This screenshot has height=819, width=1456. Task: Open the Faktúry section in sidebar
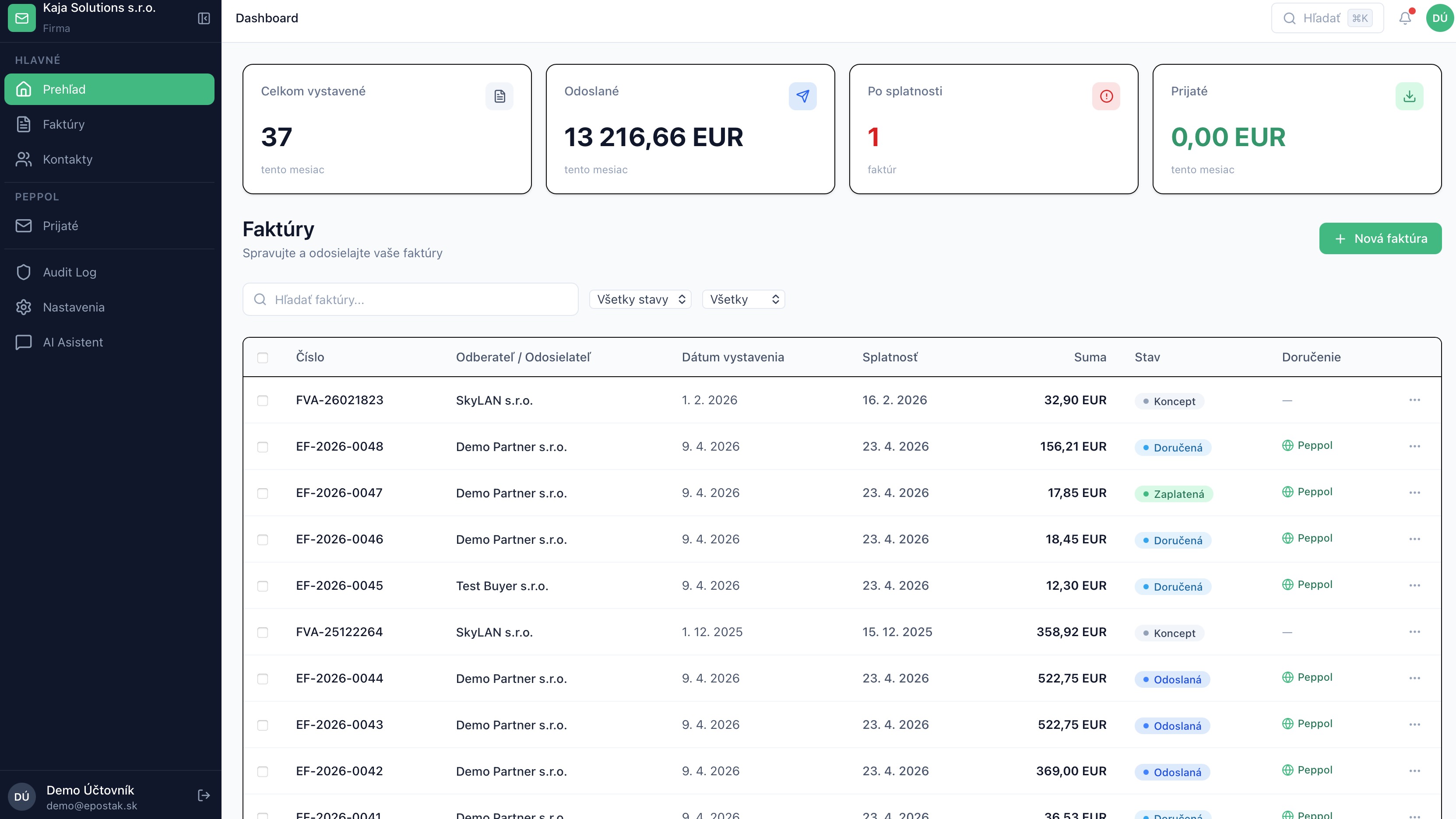click(x=63, y=124)
